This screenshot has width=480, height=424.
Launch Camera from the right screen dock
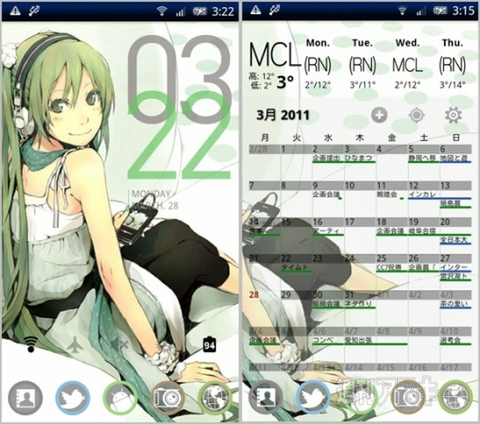click(x=408, y=398)
